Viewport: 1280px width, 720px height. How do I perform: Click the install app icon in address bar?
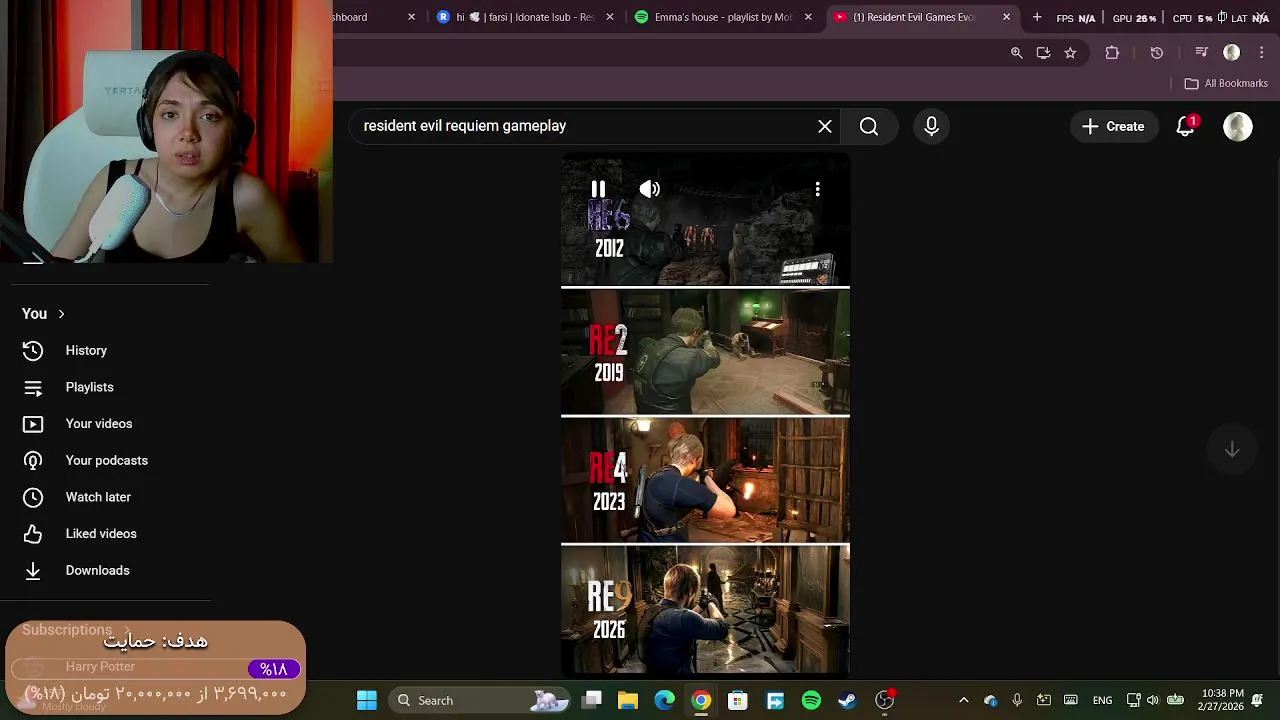1043,53
